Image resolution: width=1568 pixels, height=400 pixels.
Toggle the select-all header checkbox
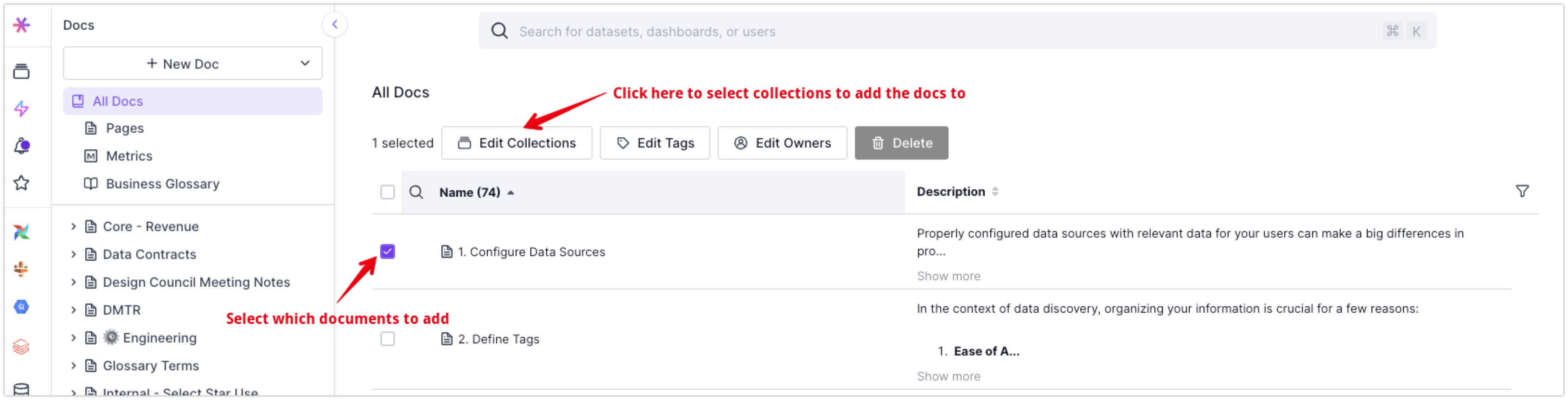coord(387,193)
